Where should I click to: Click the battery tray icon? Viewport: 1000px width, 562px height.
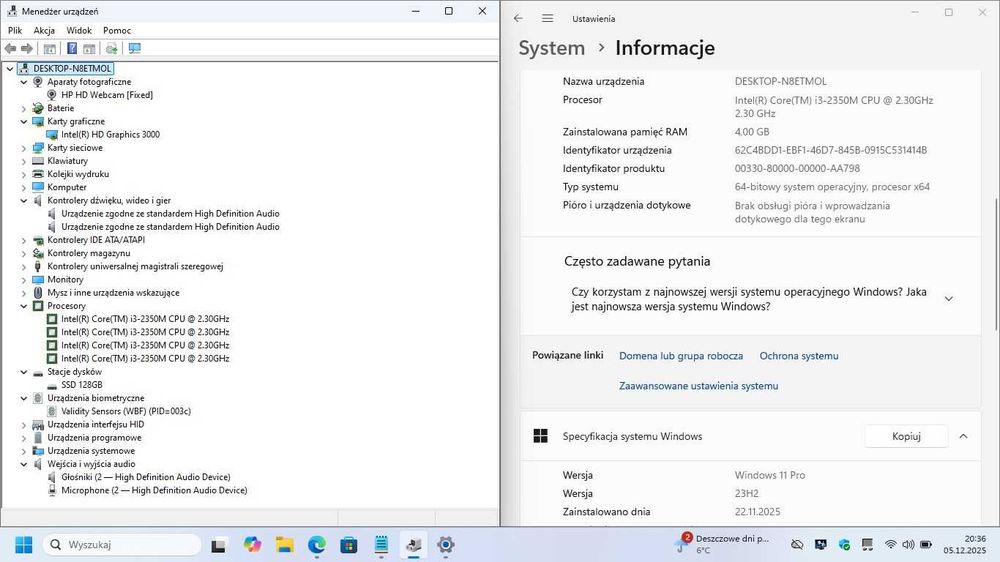coord(926,545)
